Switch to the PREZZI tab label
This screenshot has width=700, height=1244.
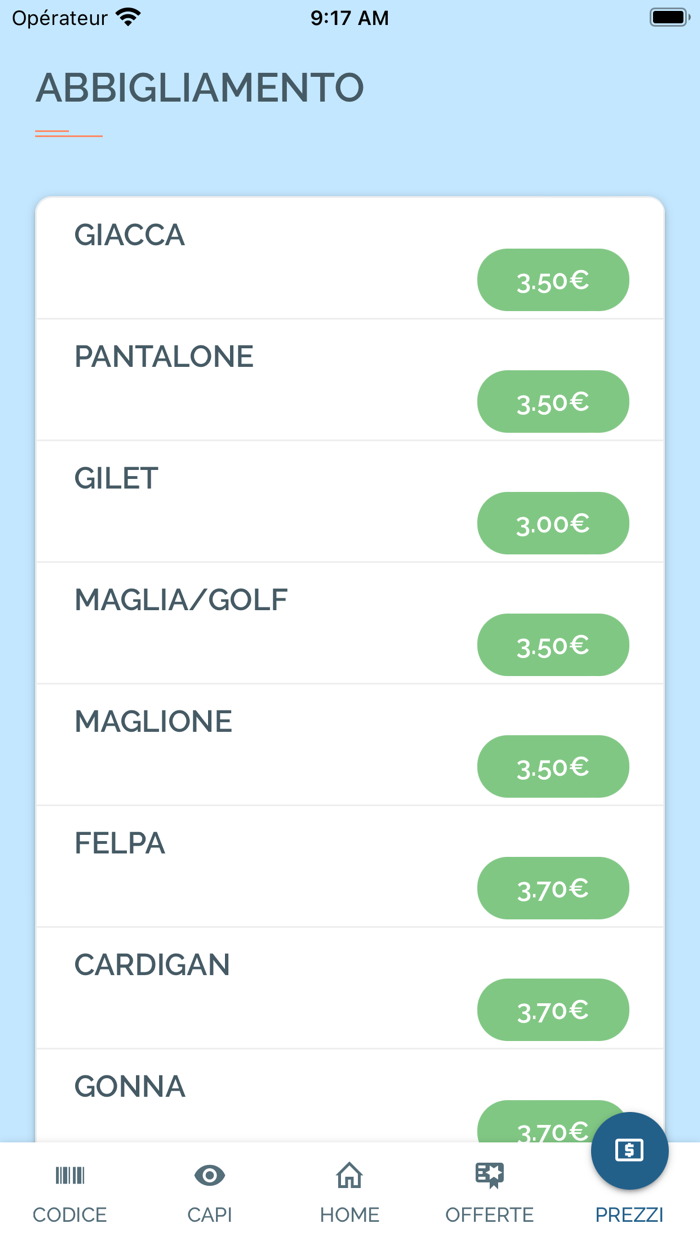(629, 1215)
